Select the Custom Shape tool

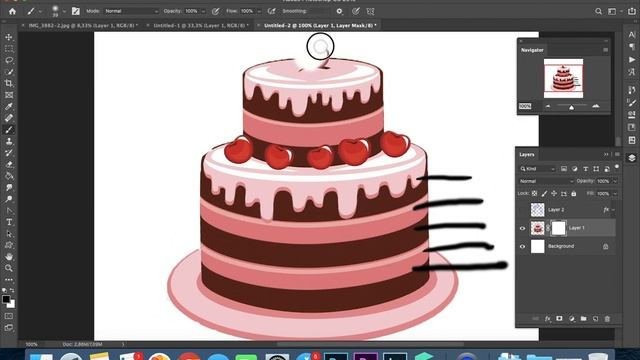pos(9,245)
